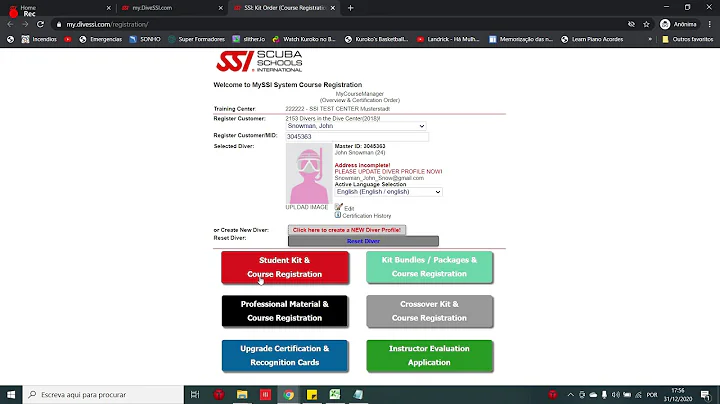Open Professional Material & Course Registration
This screenshot has width=720, height=404.
pyautogui.click(x=285, y=311)
